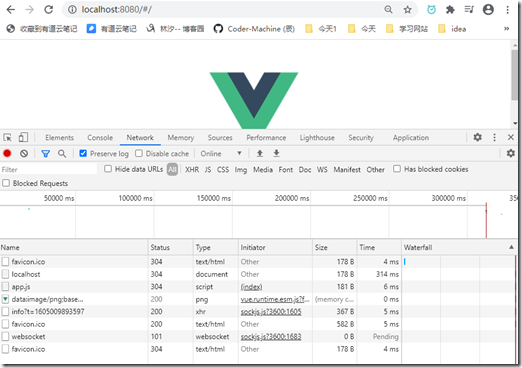Screen dimensions: 522x368
Task: Close the DevTools panel
Action: coord(510,137)
